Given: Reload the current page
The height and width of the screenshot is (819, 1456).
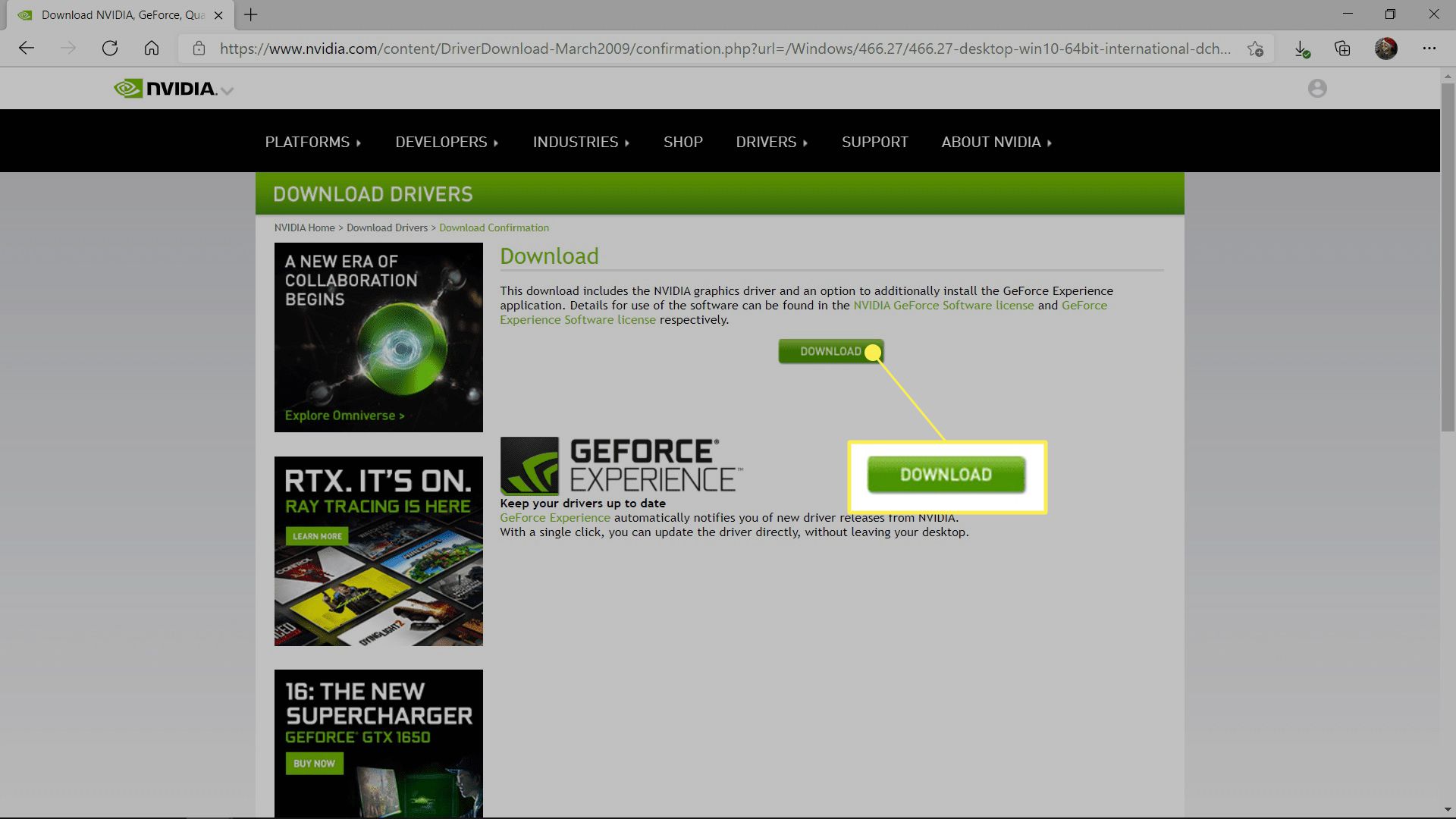Looking at the screenshot, I should (110, 49).
